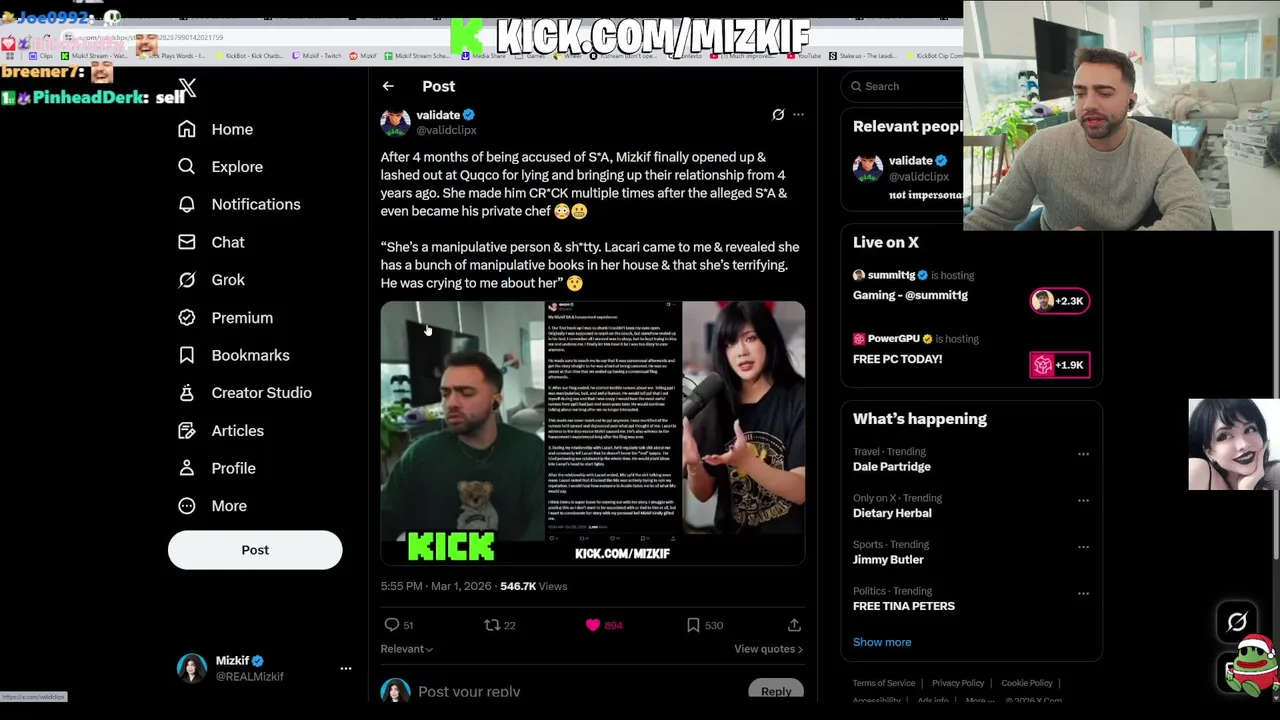Toggle bookmark on the post showing 530

693,625
